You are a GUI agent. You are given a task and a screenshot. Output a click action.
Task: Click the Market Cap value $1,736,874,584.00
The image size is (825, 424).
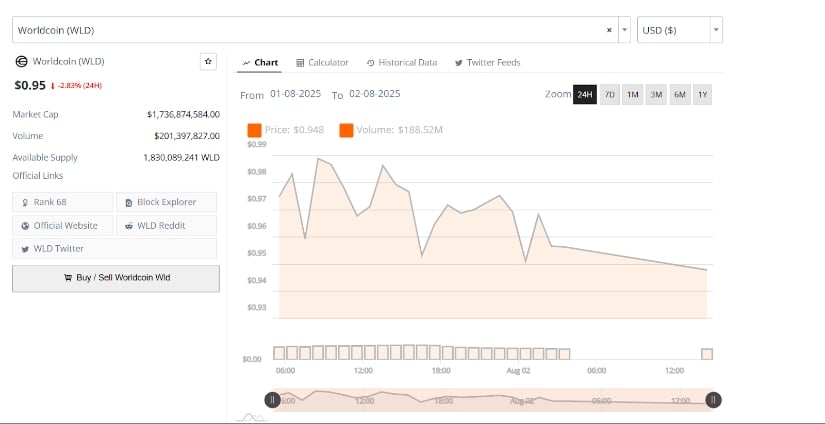click(184, 114)
